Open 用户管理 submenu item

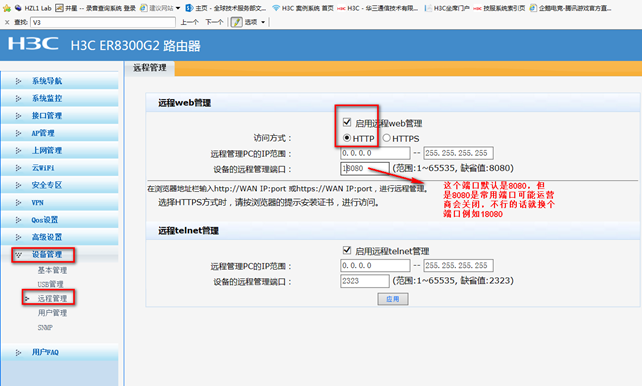[x=52, y=313]
